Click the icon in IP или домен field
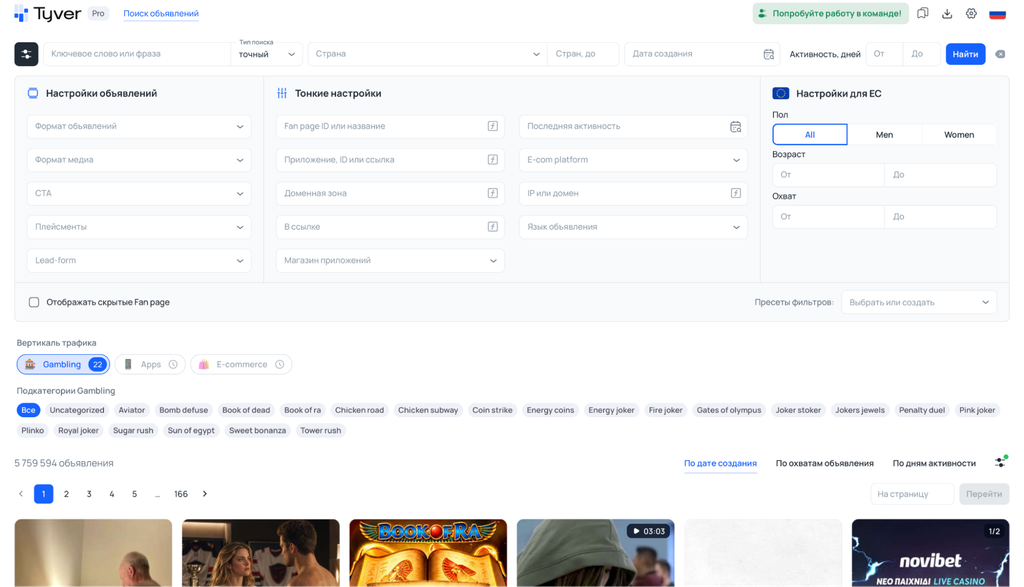The width and height of the screenshot is (1024, 587). click(x=735, y=193)
